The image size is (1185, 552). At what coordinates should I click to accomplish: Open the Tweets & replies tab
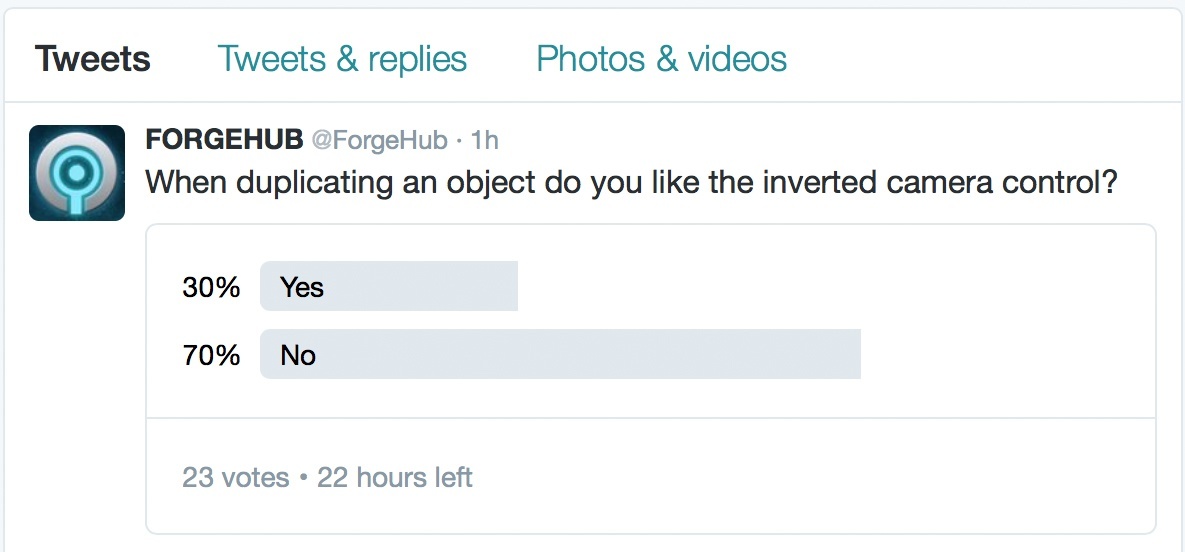[342, 59]
